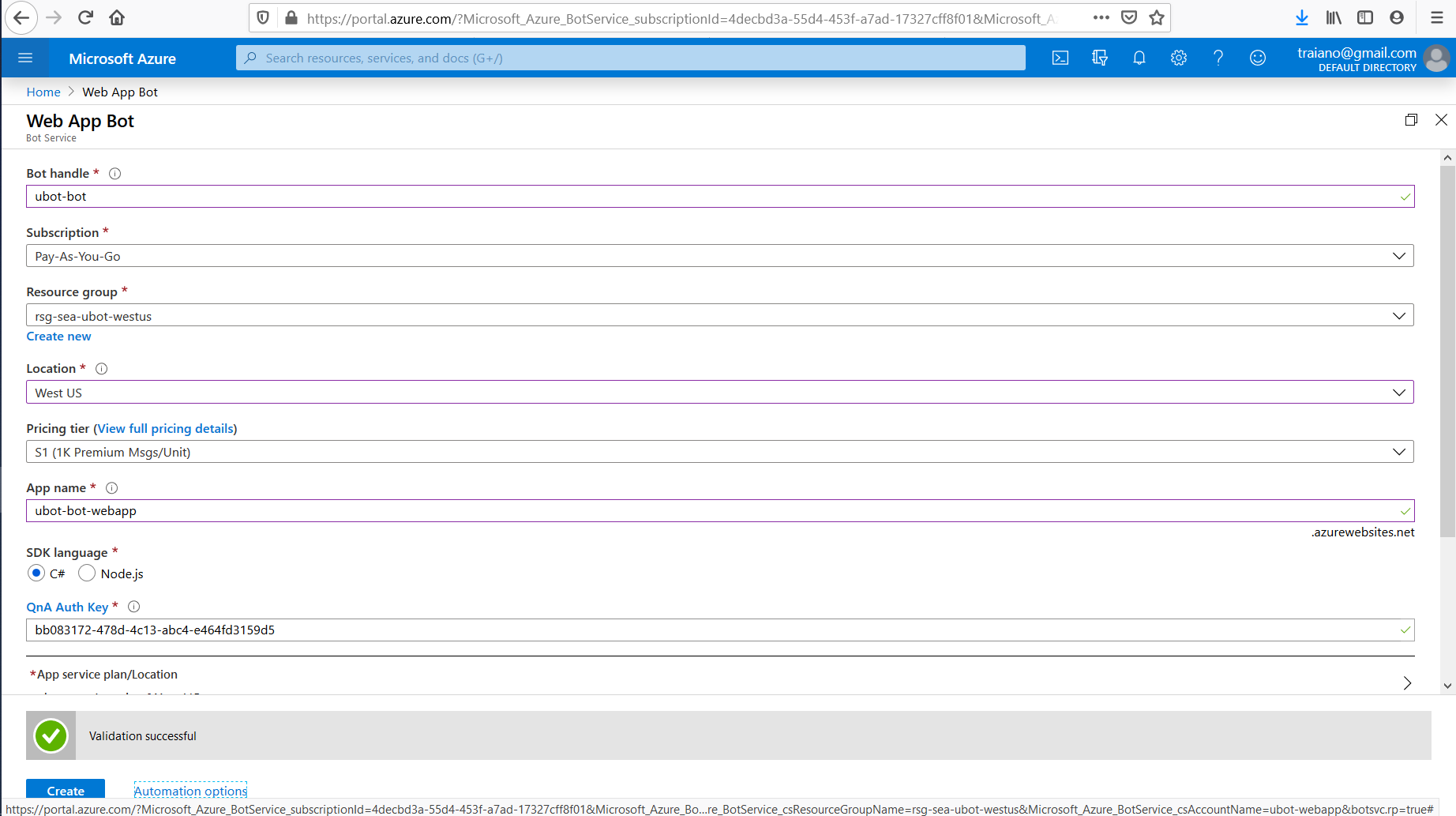Send feedback with smiley icon

pos(1258,58)
